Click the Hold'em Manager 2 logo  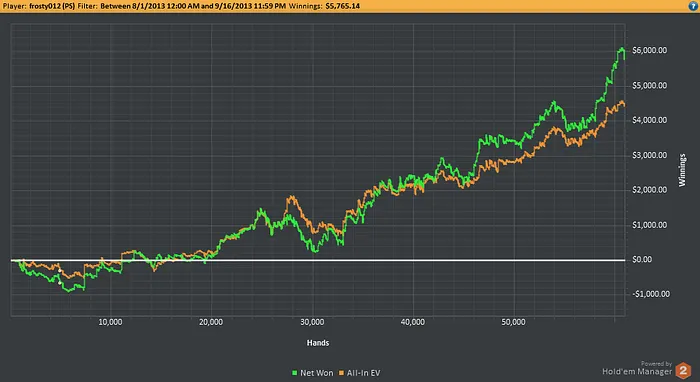[x=683, y=370]
